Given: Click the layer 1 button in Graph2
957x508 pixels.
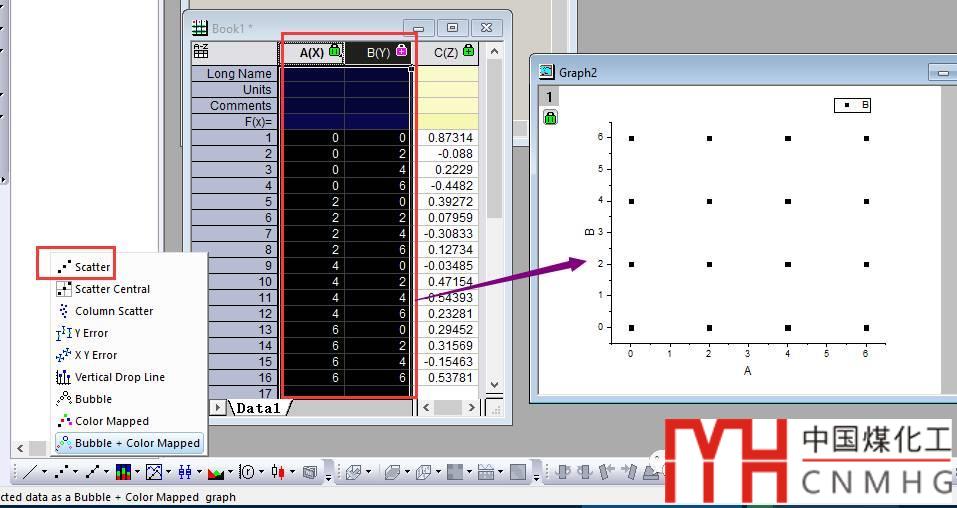Looking at the screenshot, I should click(x=549, y=97).
